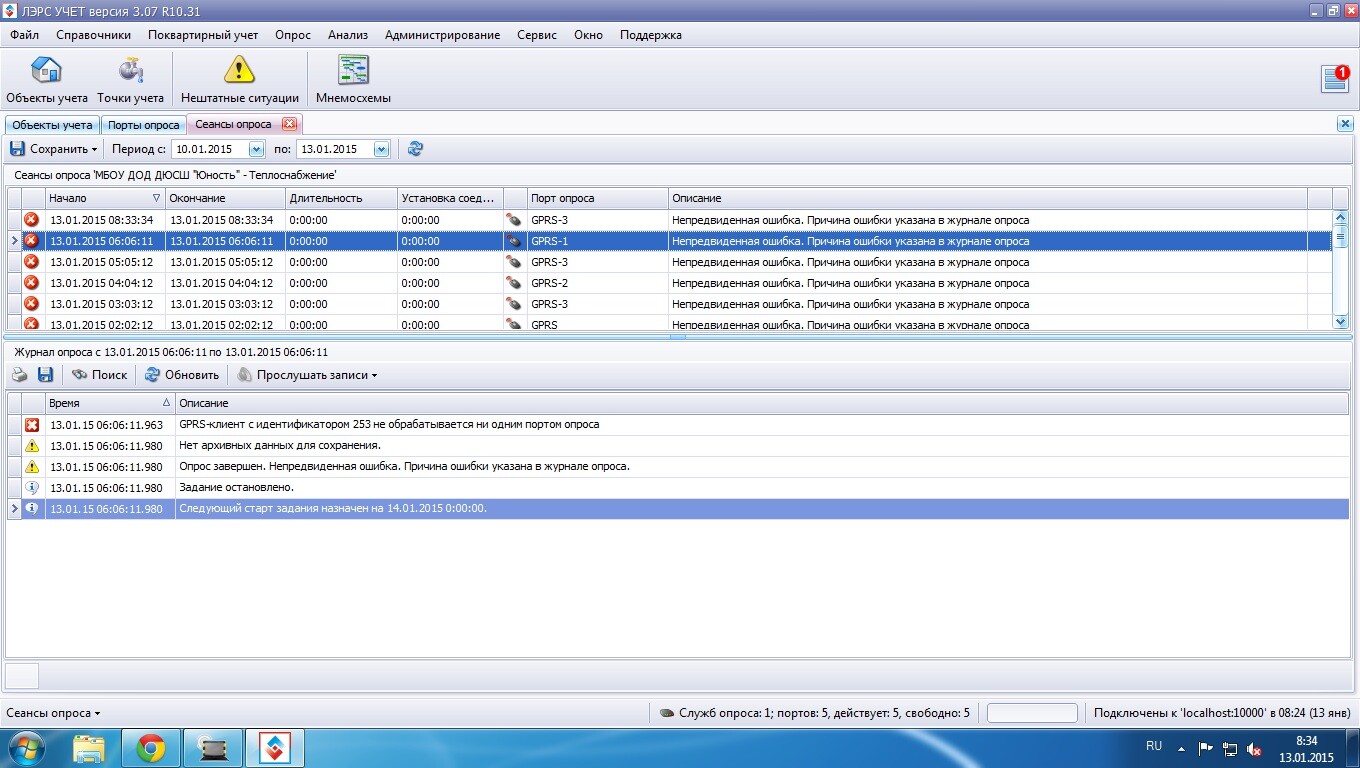Open Прослушать записи dropdown

[x=307, y=375]
